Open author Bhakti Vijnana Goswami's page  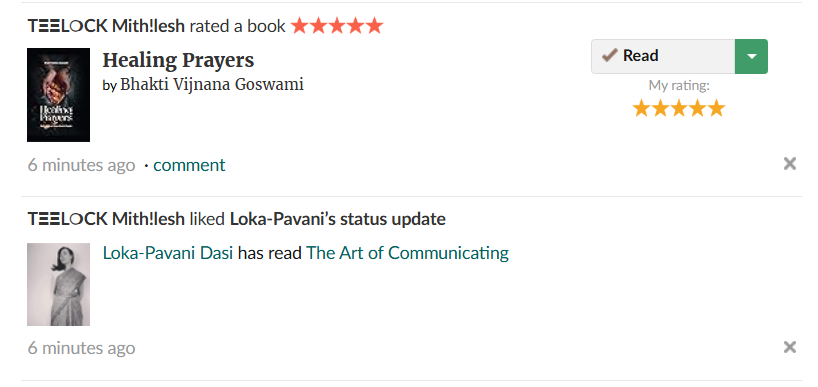click(212, 84)
